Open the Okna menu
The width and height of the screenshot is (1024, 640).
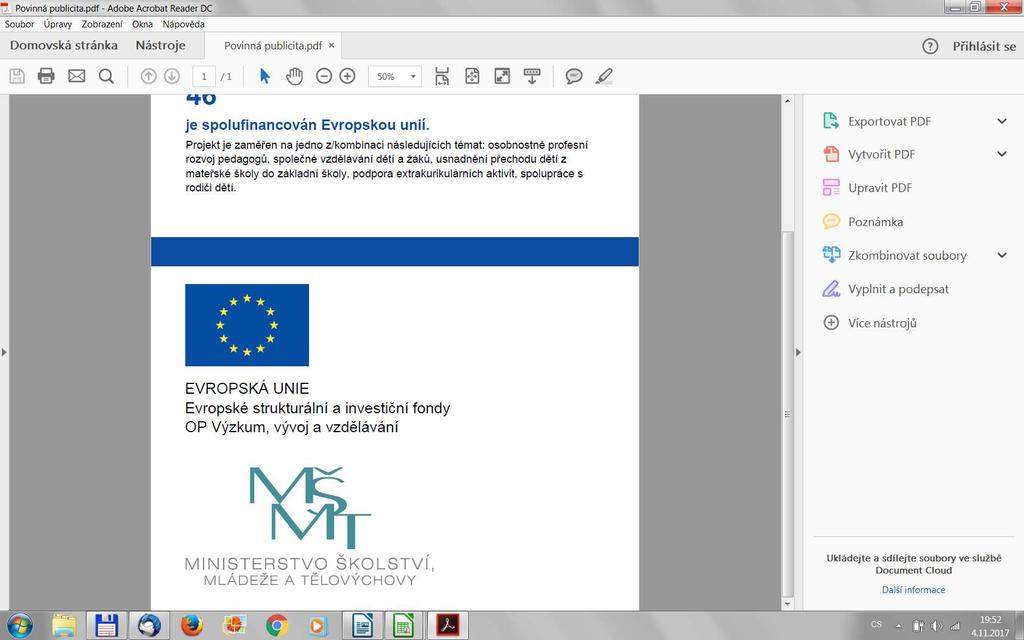tap(142, 24)
